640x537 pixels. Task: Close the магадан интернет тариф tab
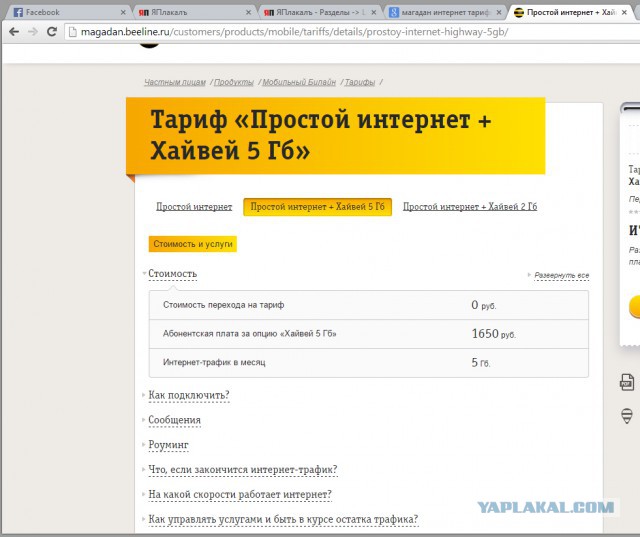pyautogui.click(x=499, y=13)
